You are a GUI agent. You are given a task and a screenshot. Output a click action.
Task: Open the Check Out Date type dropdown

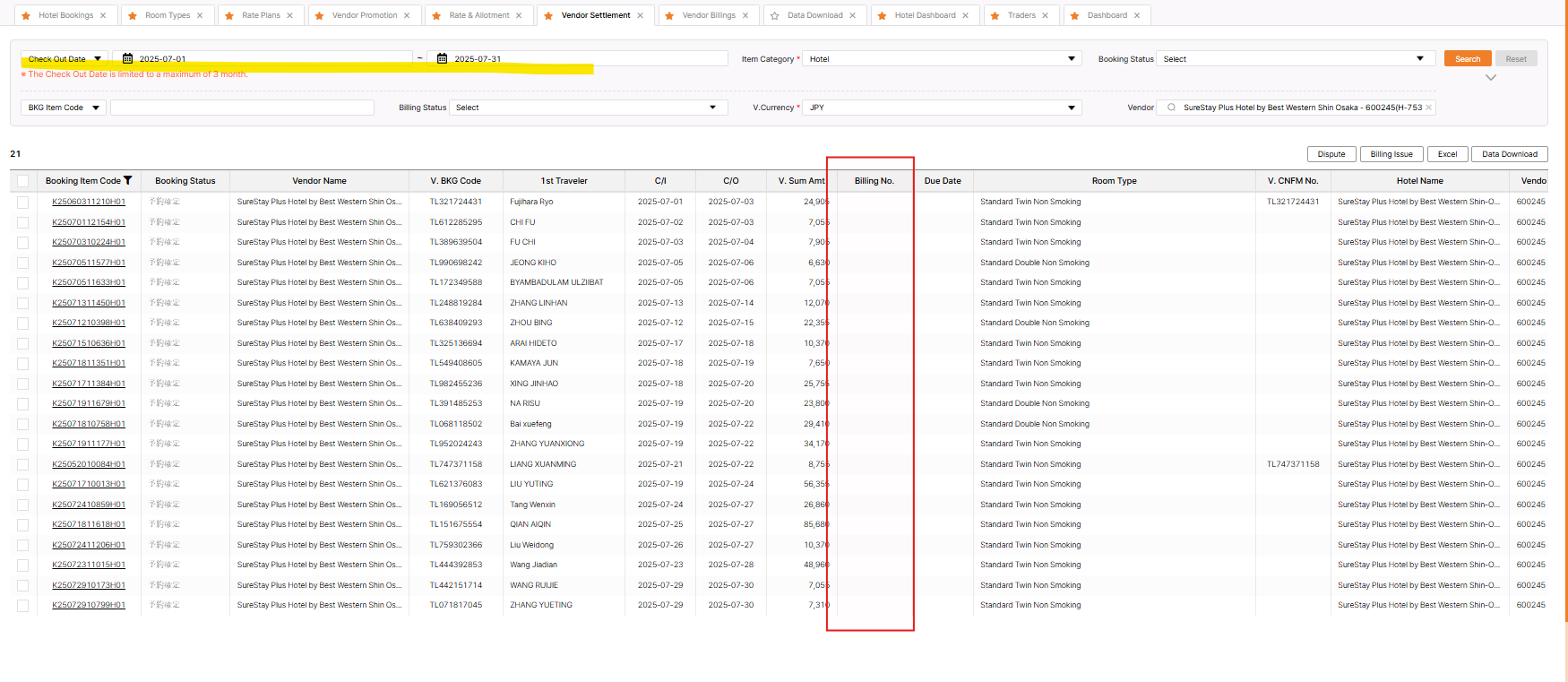point(65,58)
